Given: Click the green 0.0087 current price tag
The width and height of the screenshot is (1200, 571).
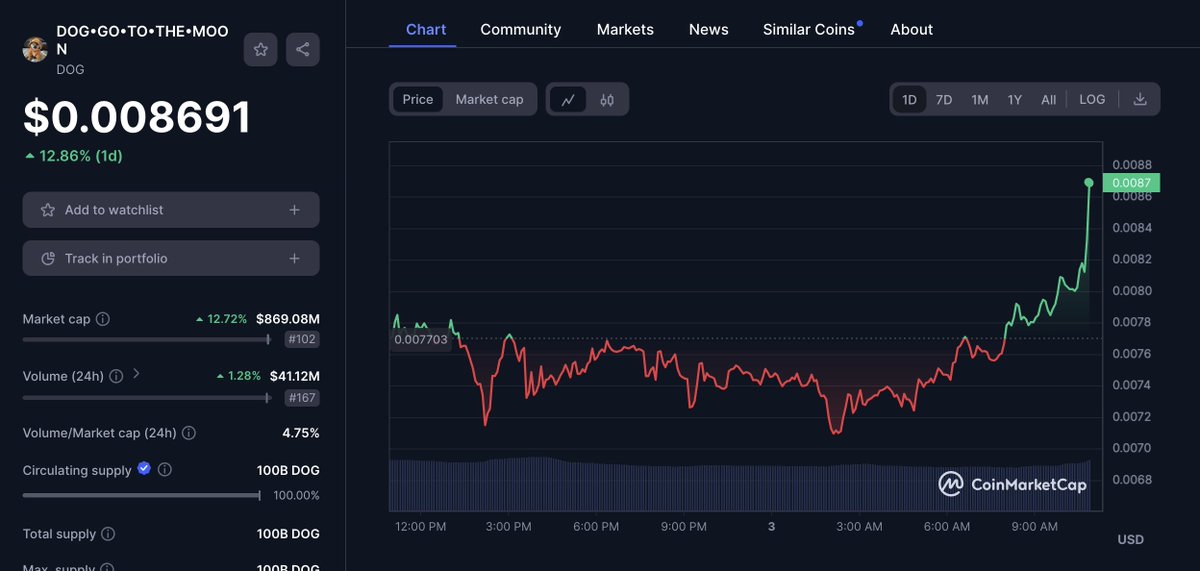Looking at the screenshot, I should click(1131, 183).
